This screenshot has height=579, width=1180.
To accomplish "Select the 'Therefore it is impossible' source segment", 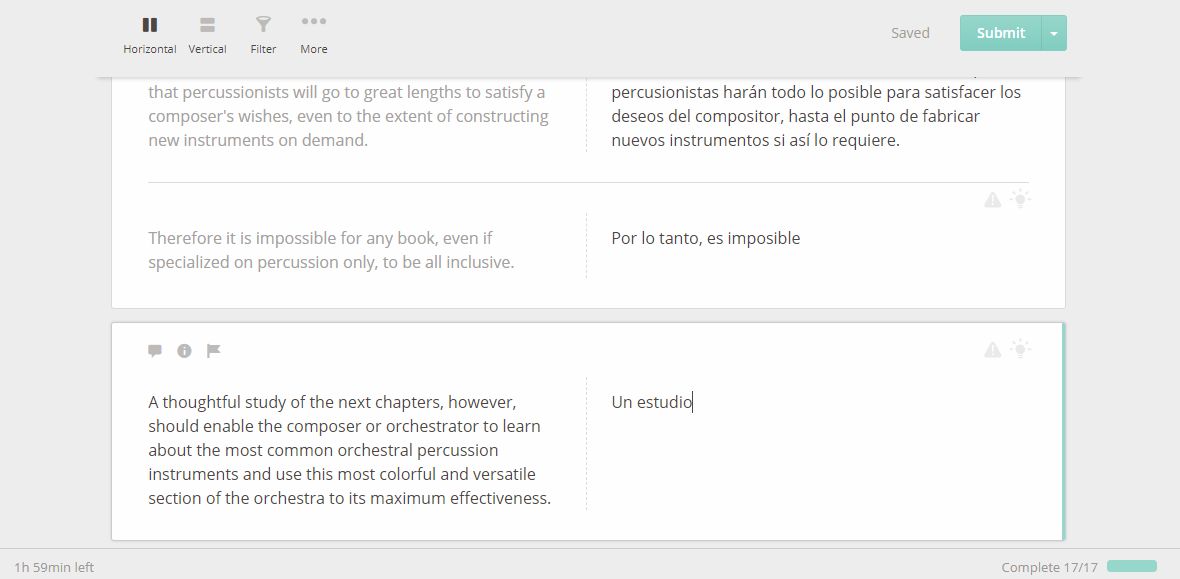I will point(331,250).
